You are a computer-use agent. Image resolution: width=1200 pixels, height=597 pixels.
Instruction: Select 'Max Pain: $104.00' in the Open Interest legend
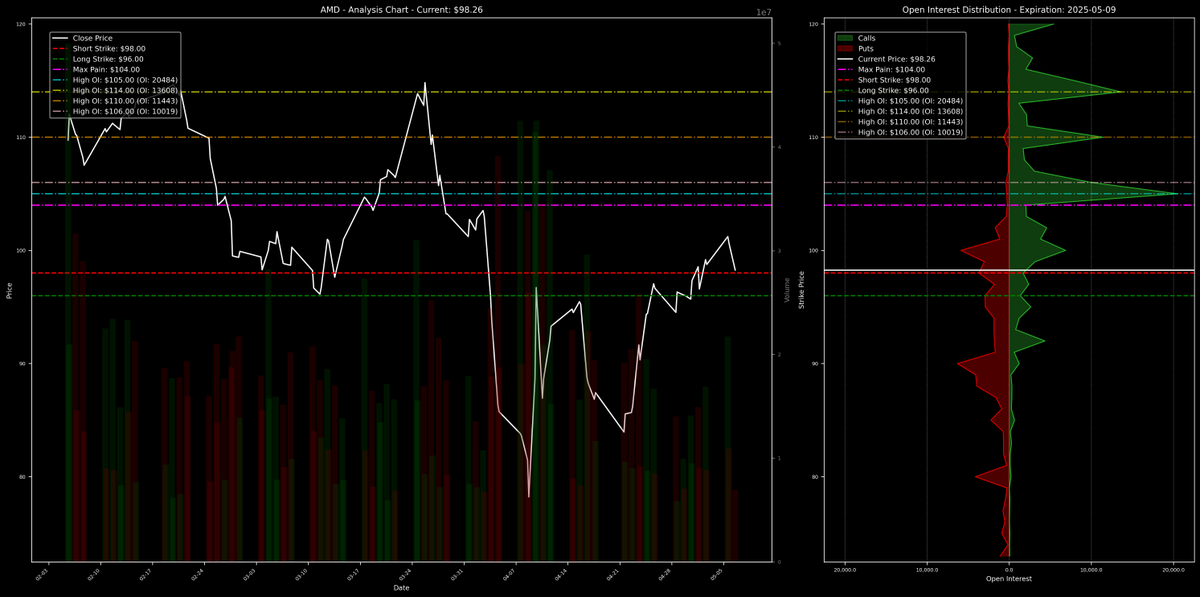(890, 70)
